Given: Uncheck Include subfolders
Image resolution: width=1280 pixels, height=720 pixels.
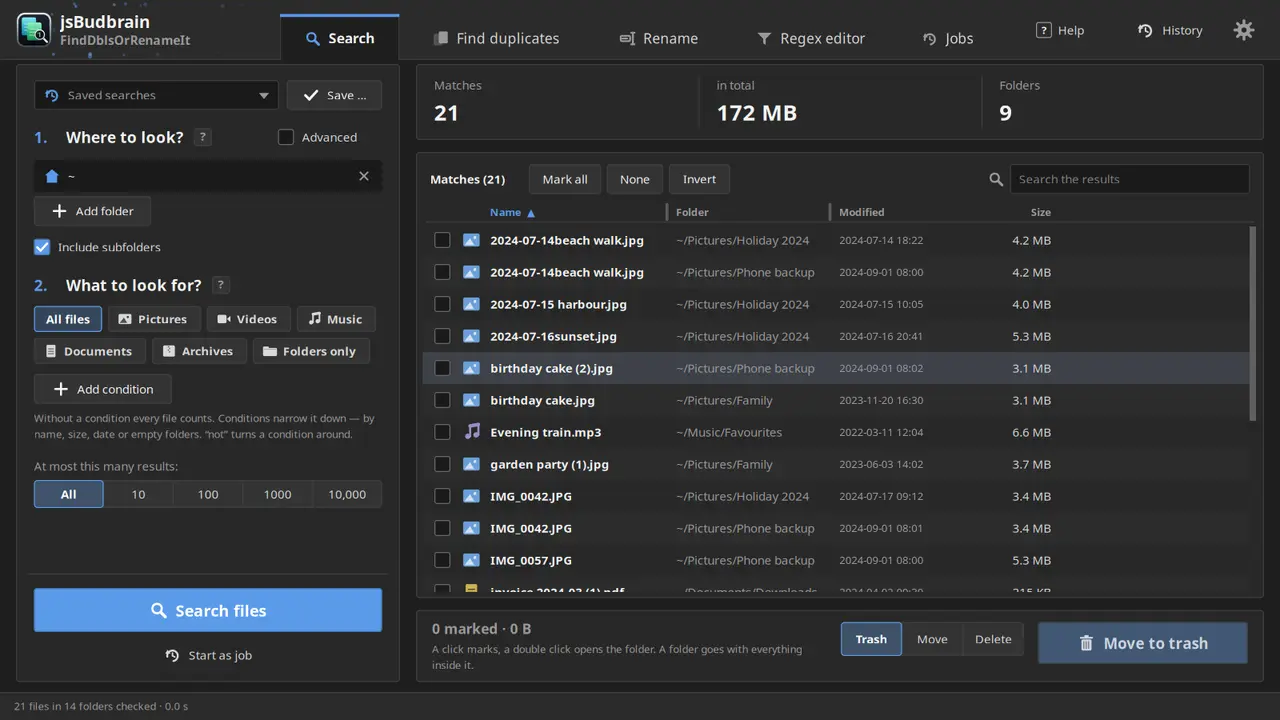Looking at the screenshot, I should [x=42, y=247].
